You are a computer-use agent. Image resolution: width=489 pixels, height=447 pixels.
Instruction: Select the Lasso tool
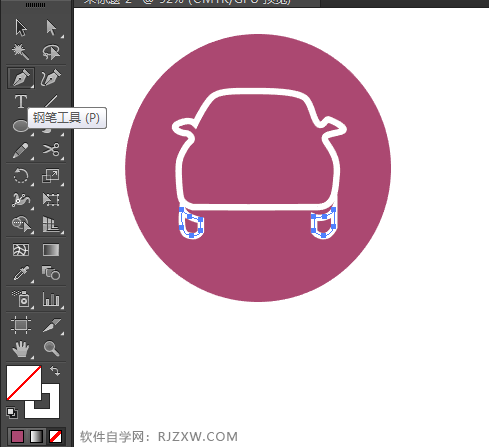[51, 52]
